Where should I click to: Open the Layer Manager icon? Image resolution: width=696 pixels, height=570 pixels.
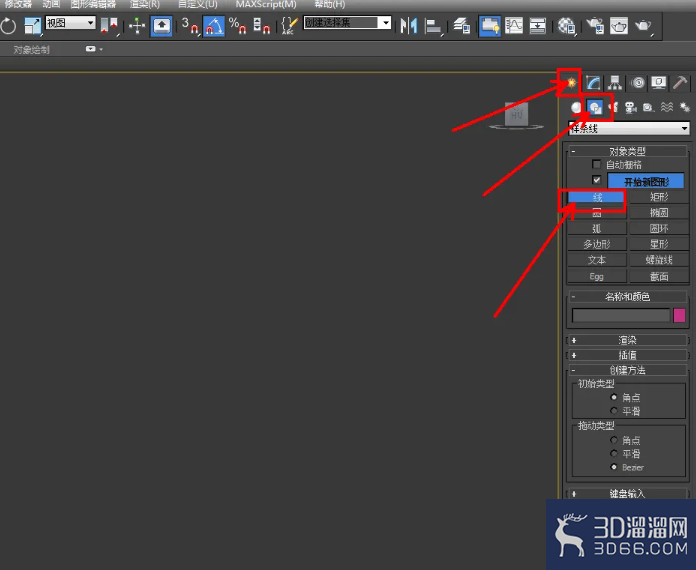pos(462,26)
